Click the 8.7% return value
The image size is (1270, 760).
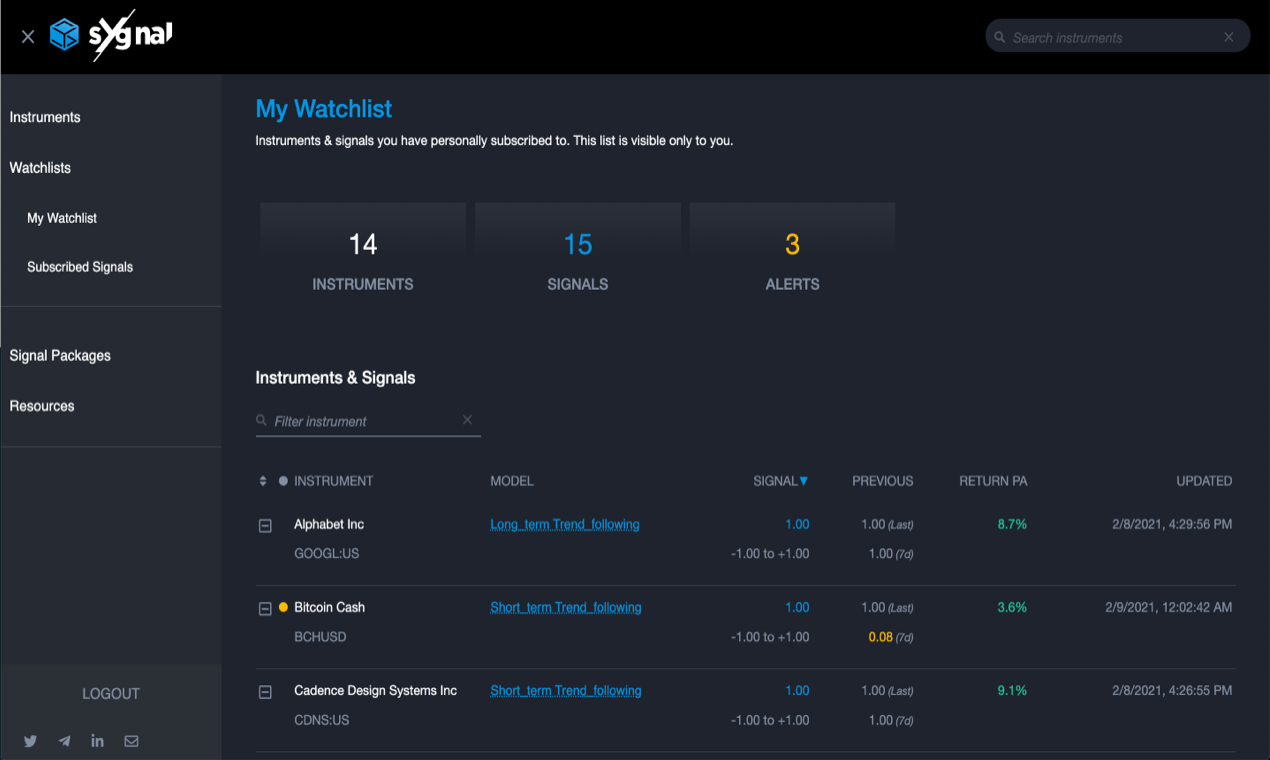click(1012, 524)
